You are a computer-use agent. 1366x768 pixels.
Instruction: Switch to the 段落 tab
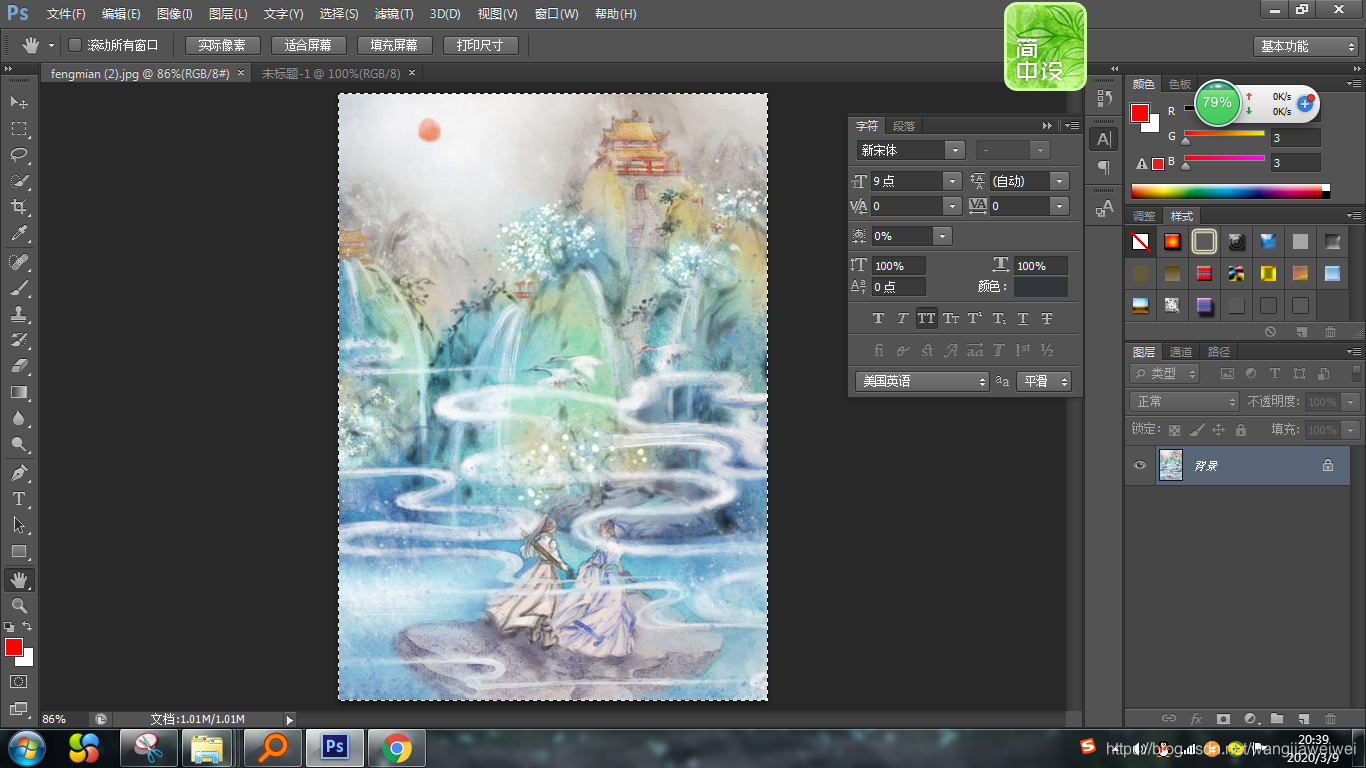tap(904, 126)
